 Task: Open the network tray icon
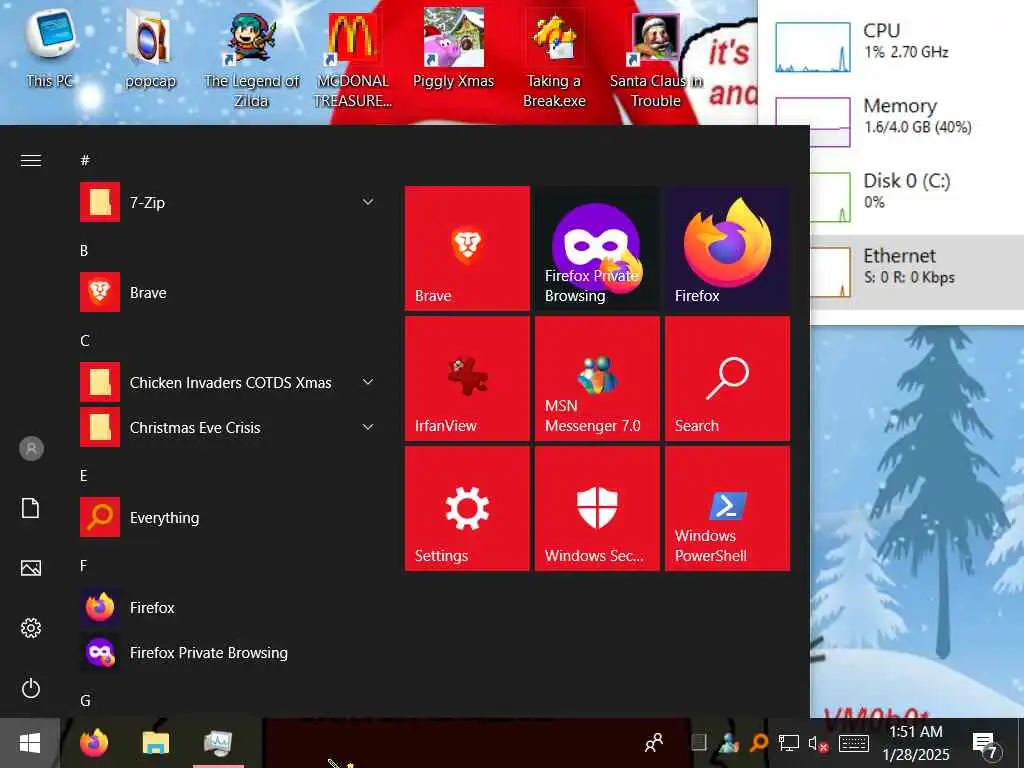tap(788, 743)
